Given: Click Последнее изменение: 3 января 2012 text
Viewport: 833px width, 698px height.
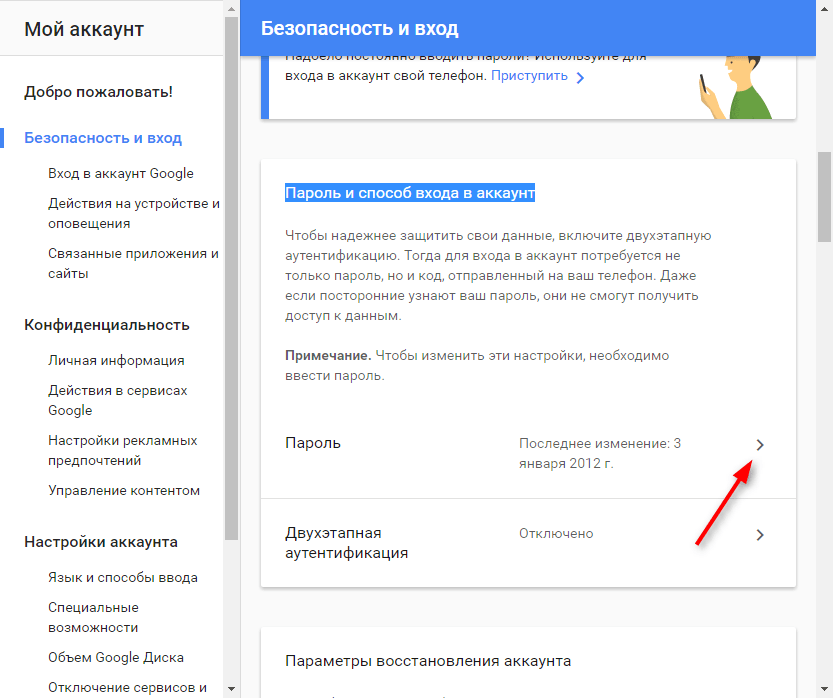Looking at the screenshot, I should coord(599,453).
